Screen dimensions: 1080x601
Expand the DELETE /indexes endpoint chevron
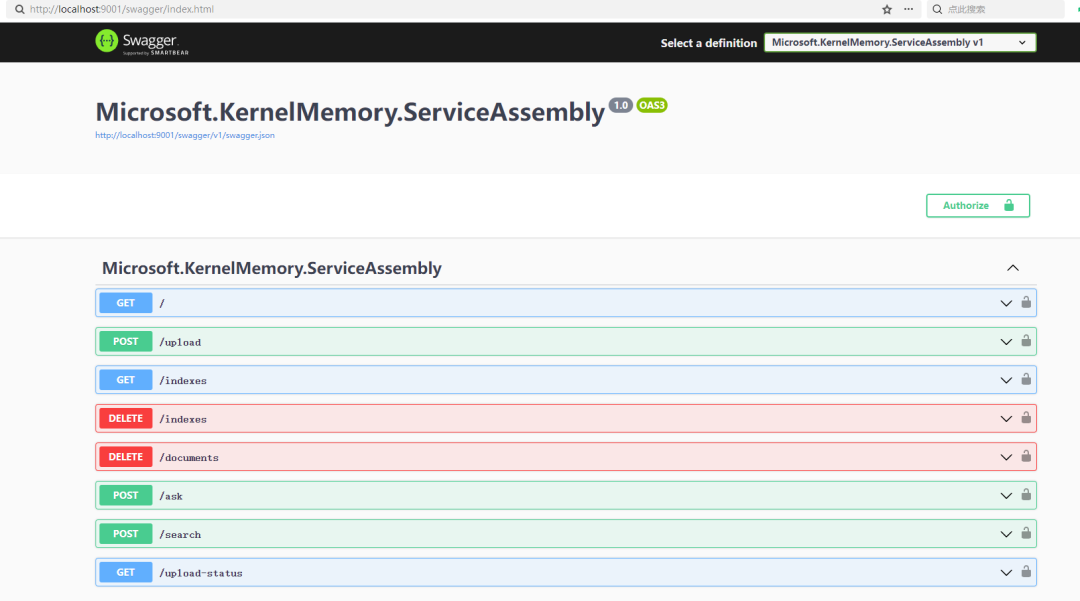[x=1006, y=419]
